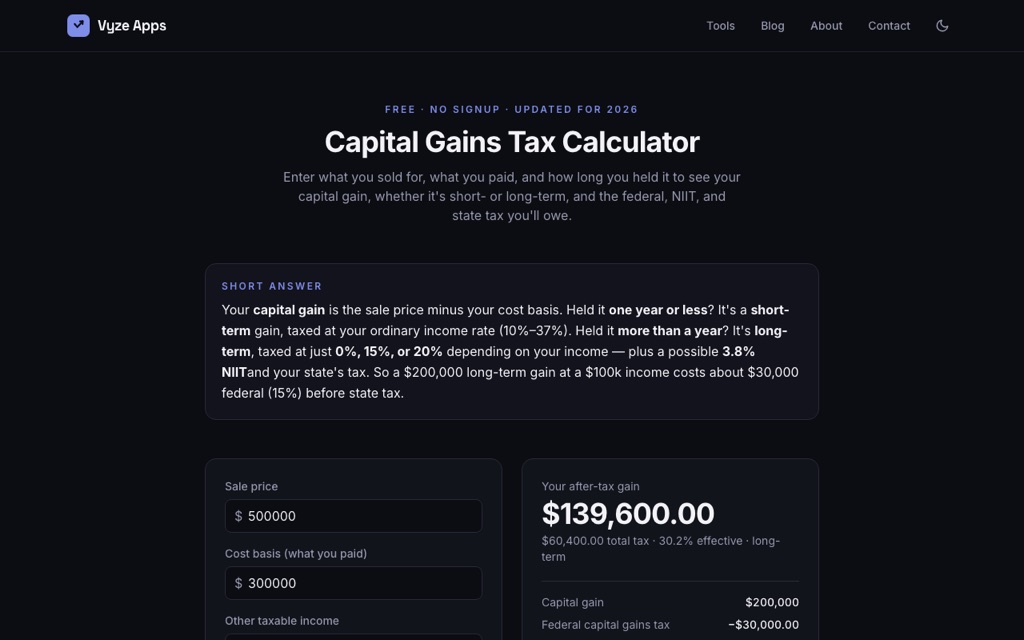Click the Vyze Apps logo icon
The image size is (1024, 640).
pos(78,25)
